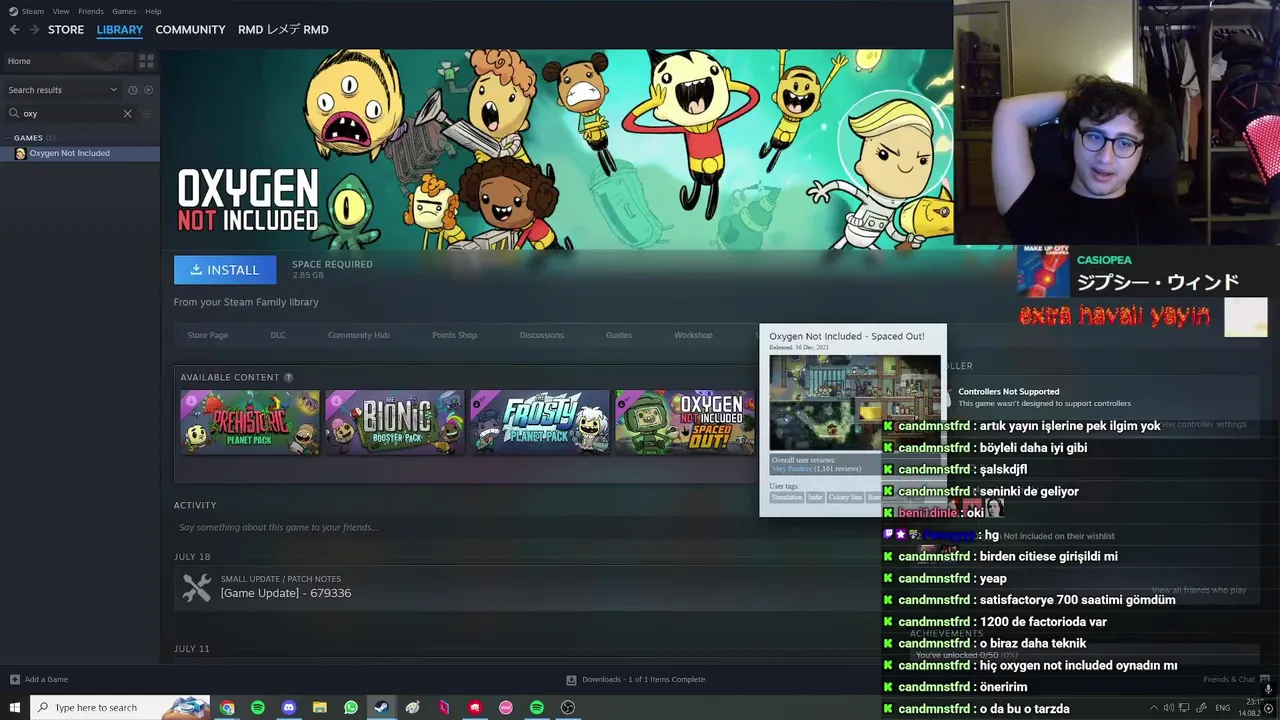
Task: Open File Explorer from taskbar
Action: [320, 707]
